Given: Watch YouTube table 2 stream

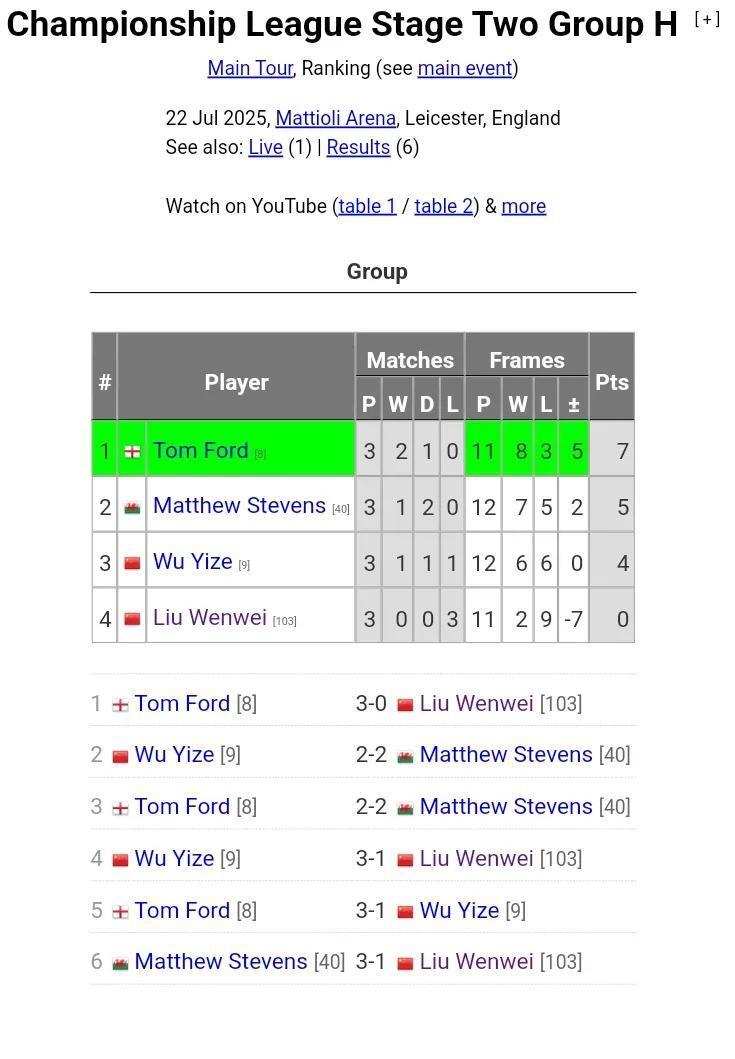Looking at the screenshot, I should (443, 206).
